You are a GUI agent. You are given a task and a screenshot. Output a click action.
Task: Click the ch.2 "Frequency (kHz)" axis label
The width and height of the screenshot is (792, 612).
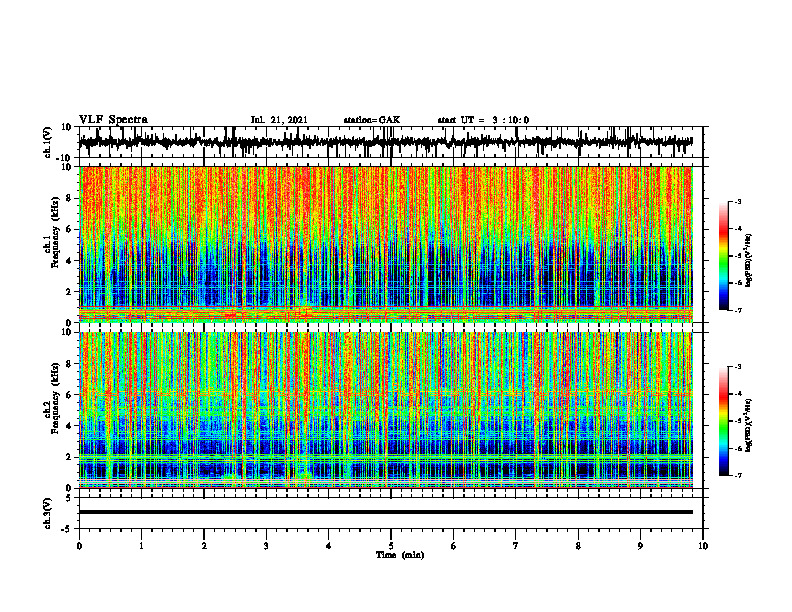coord(56,398)
